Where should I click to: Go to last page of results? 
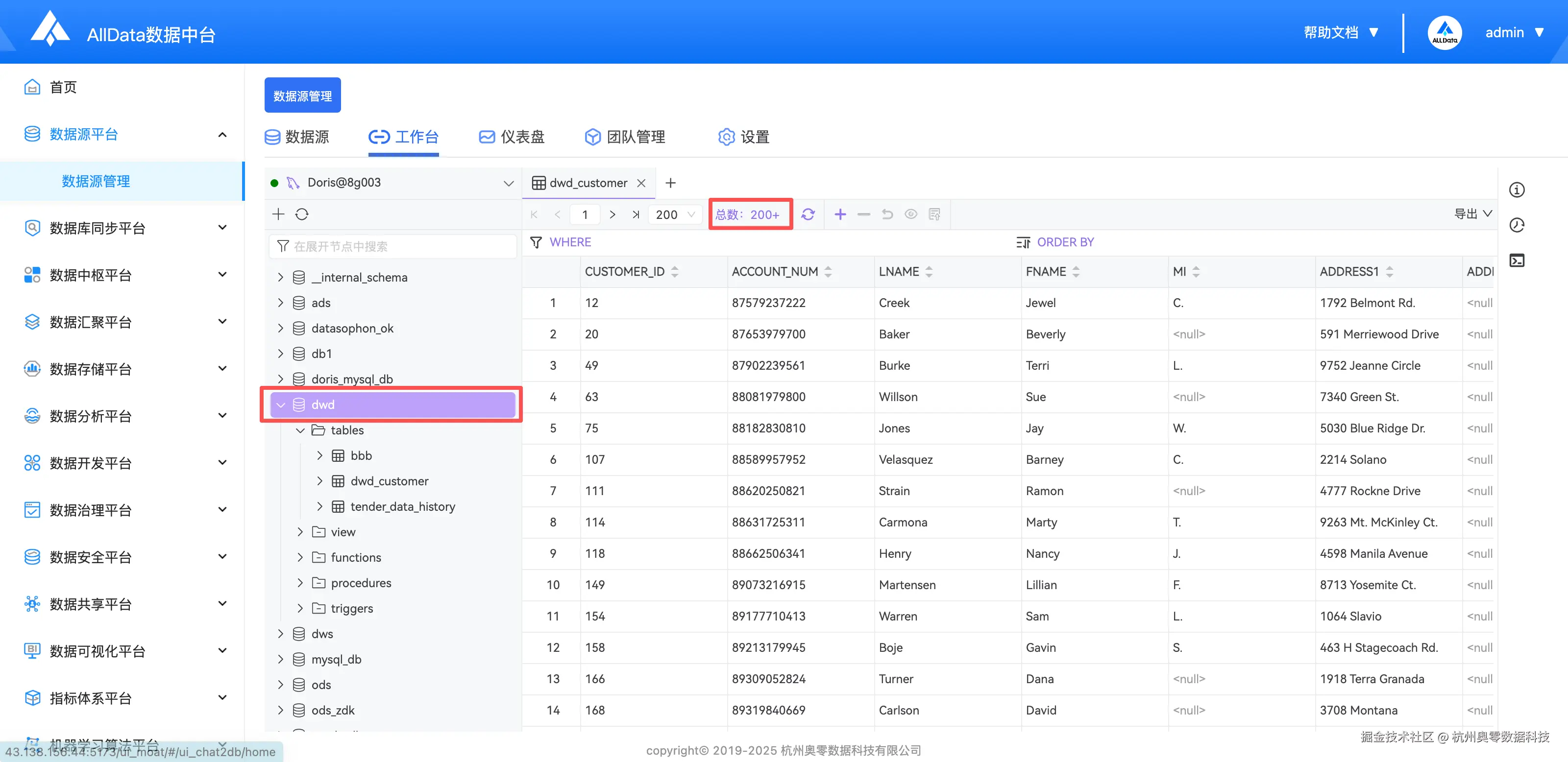[636, 214]
